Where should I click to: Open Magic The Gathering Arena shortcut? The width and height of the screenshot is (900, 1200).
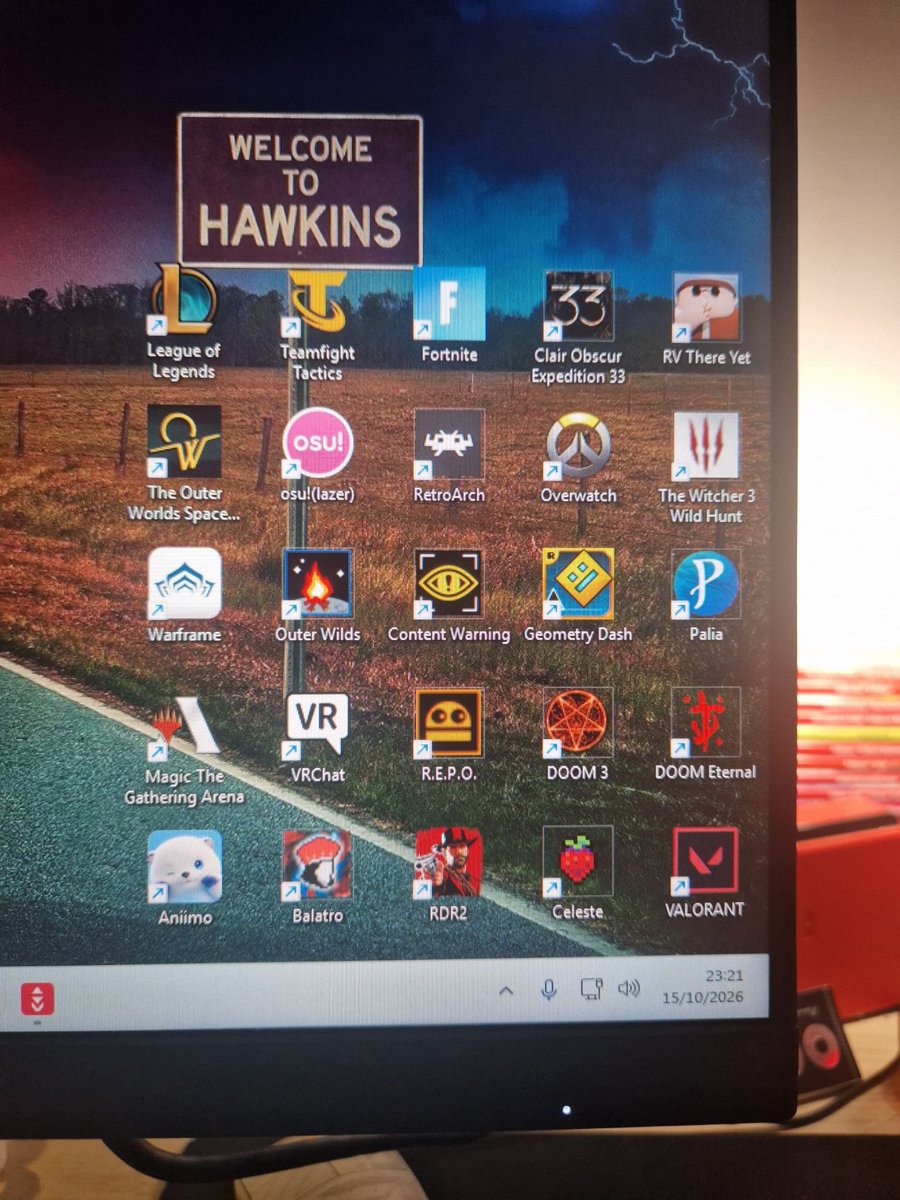click(184, 726)
